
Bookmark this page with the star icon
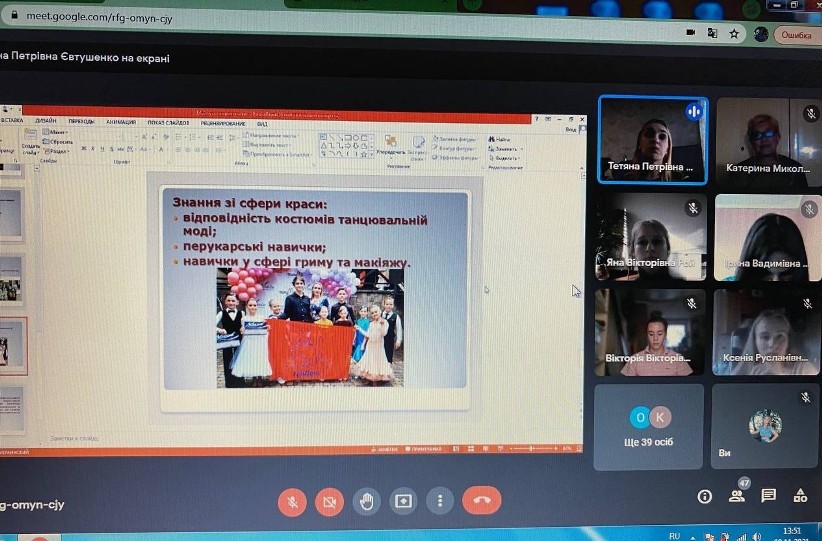(734, 34)
